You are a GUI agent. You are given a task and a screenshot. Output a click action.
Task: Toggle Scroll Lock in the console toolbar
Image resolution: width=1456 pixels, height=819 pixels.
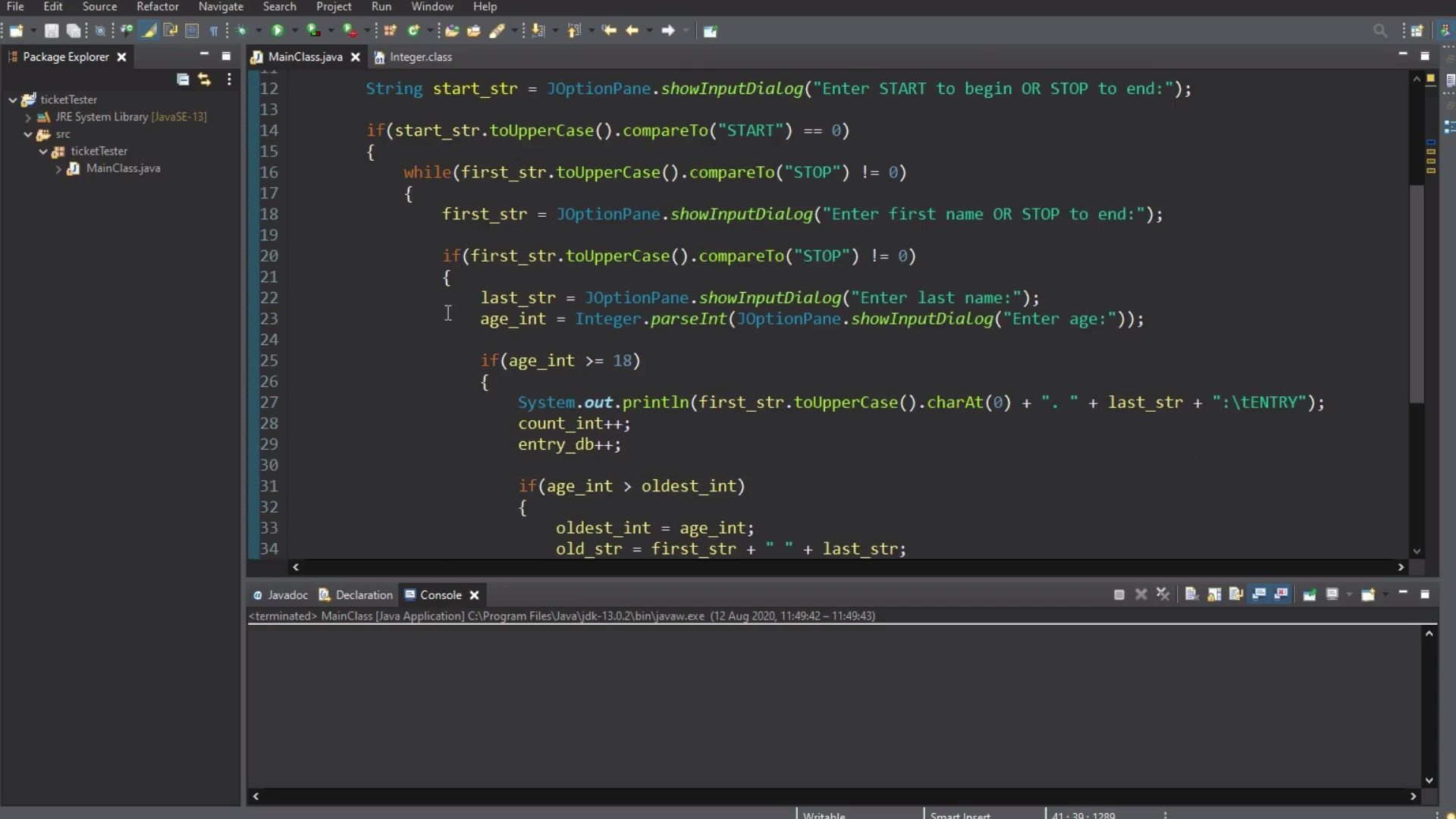tap(1214, 595)
